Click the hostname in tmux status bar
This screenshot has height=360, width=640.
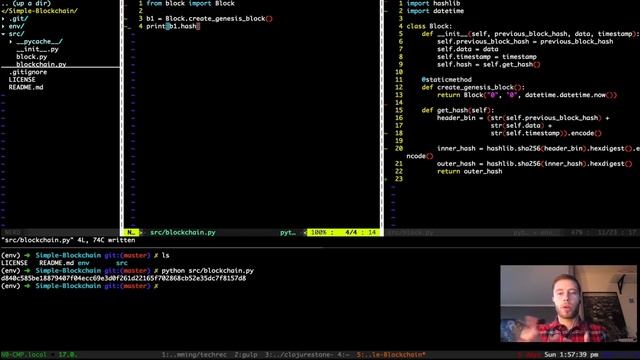(x=24, y=355)
